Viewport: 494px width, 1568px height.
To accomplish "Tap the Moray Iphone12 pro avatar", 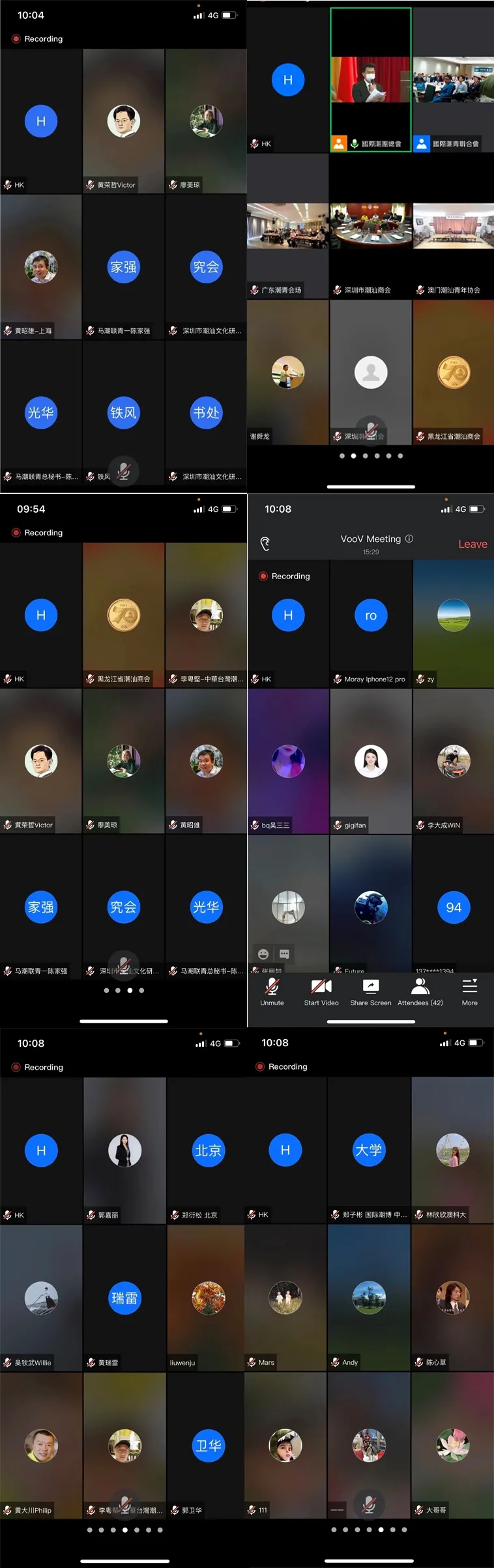I will point(371,616).
